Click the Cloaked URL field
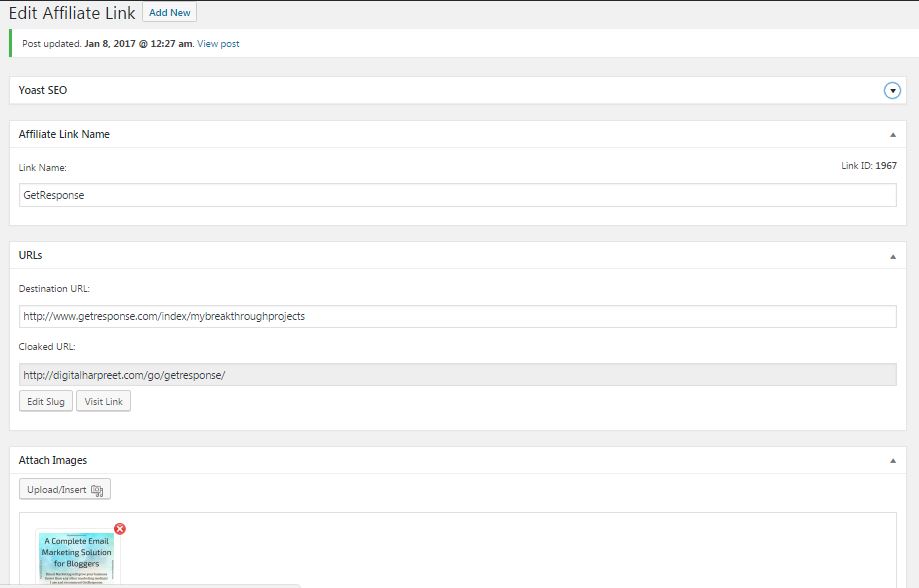919x588 pixels. (458, 375)
